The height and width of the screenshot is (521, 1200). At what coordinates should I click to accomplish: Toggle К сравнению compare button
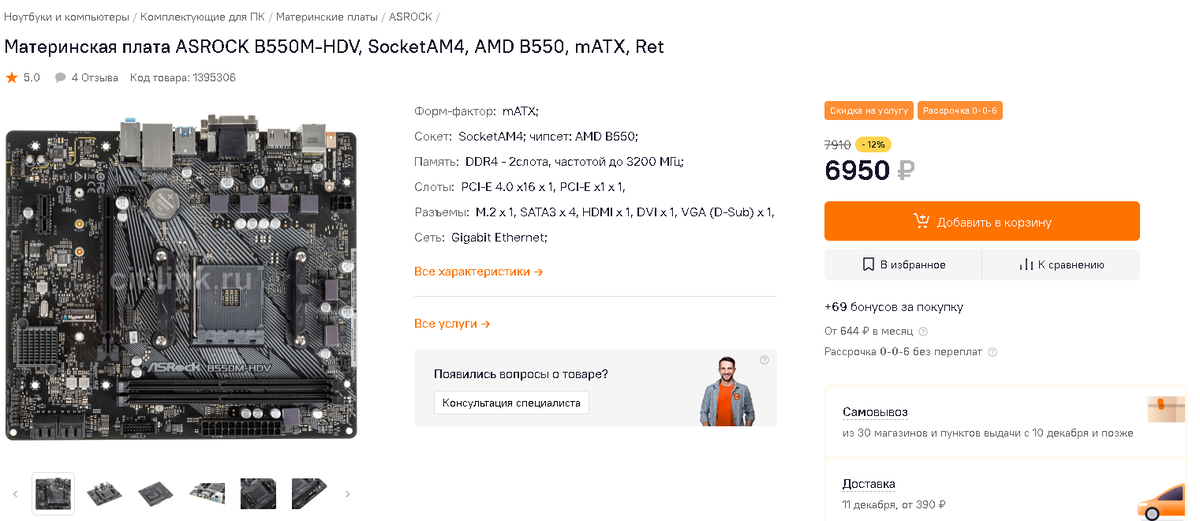pos(1061,265)
